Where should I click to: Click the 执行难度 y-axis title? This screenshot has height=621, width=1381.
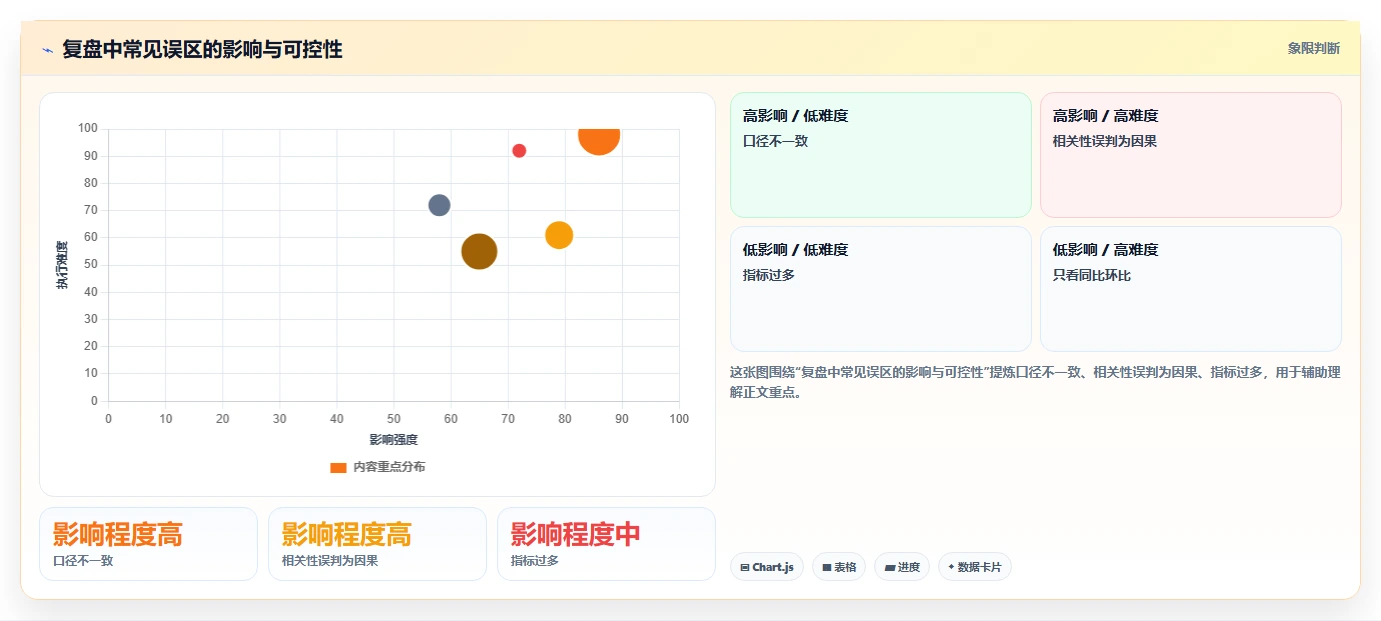(x=62, y=265)
